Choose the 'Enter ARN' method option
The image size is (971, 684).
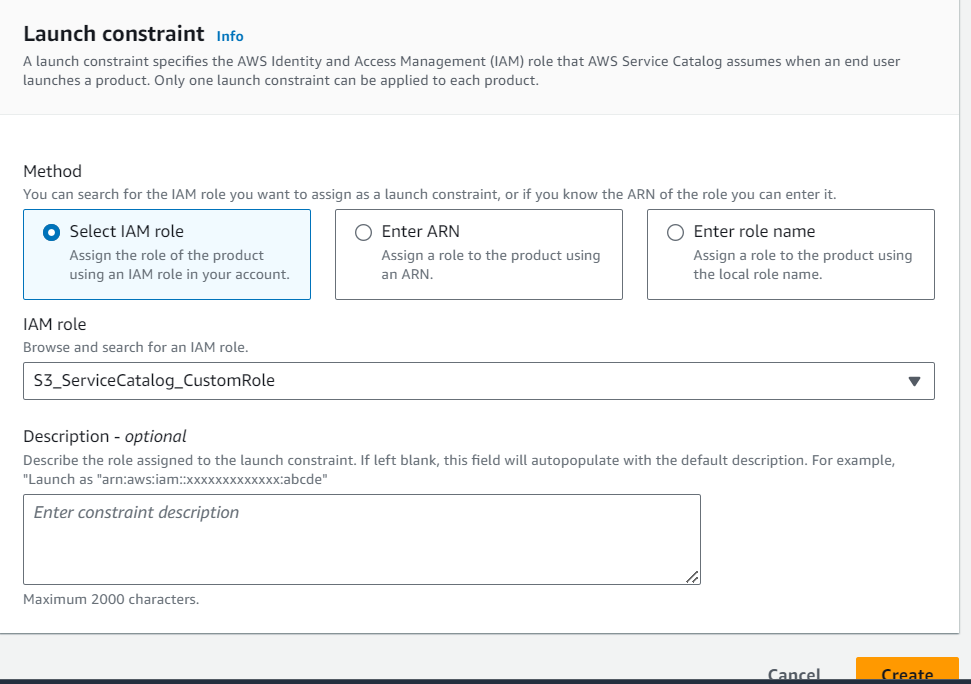[364, 231]
